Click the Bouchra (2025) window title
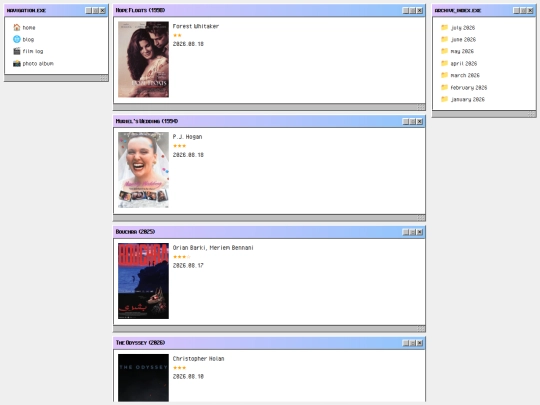 click(135, 232)
